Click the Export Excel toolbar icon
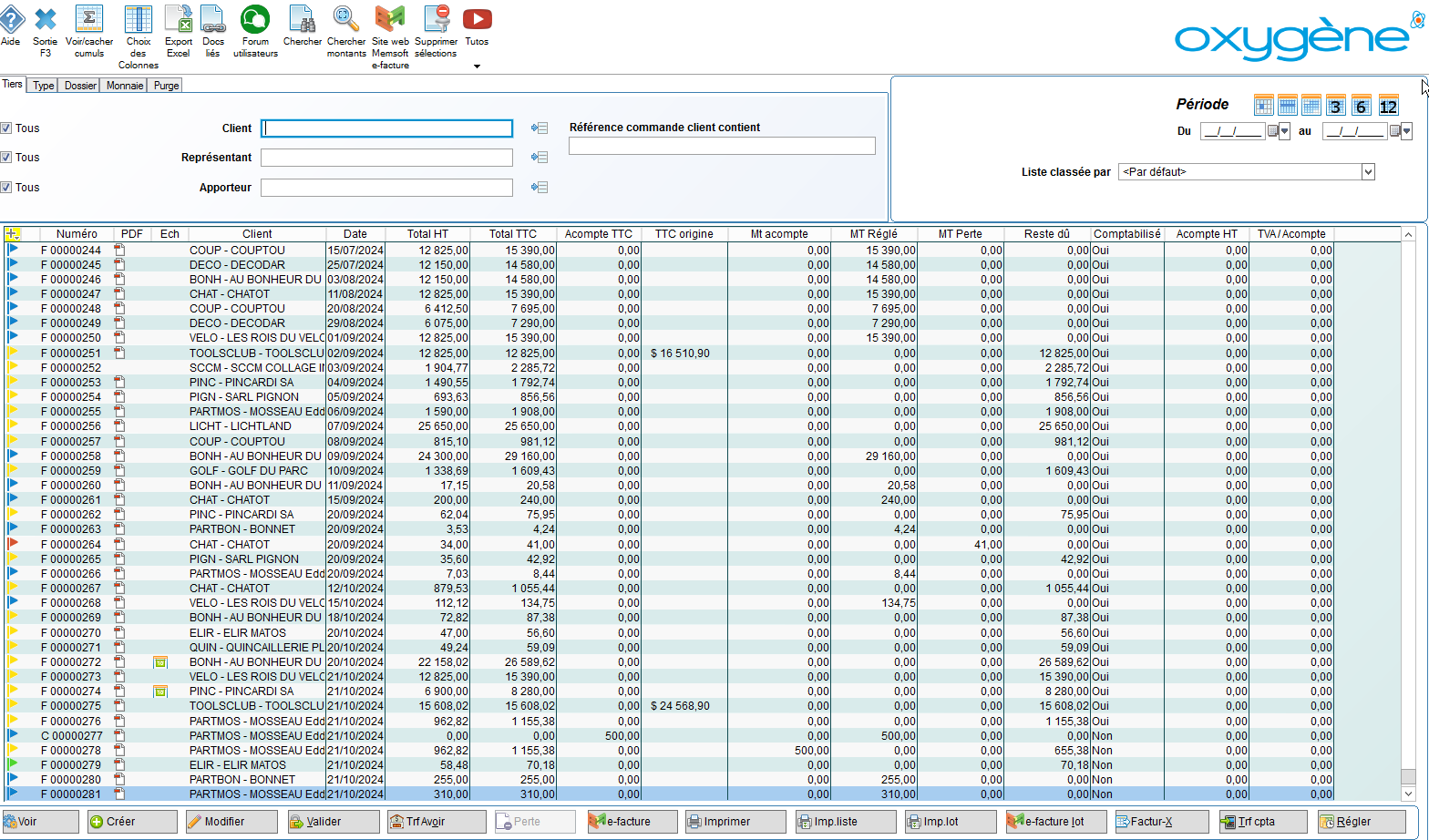The height and width of the screenshot is (840, 1429). click(x=179, y=20)
